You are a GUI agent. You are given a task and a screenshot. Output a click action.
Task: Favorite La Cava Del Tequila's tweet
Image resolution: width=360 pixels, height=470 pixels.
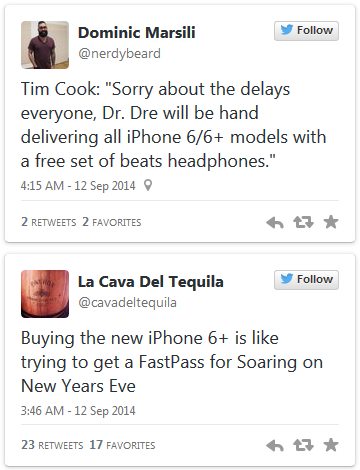point(331,445)
